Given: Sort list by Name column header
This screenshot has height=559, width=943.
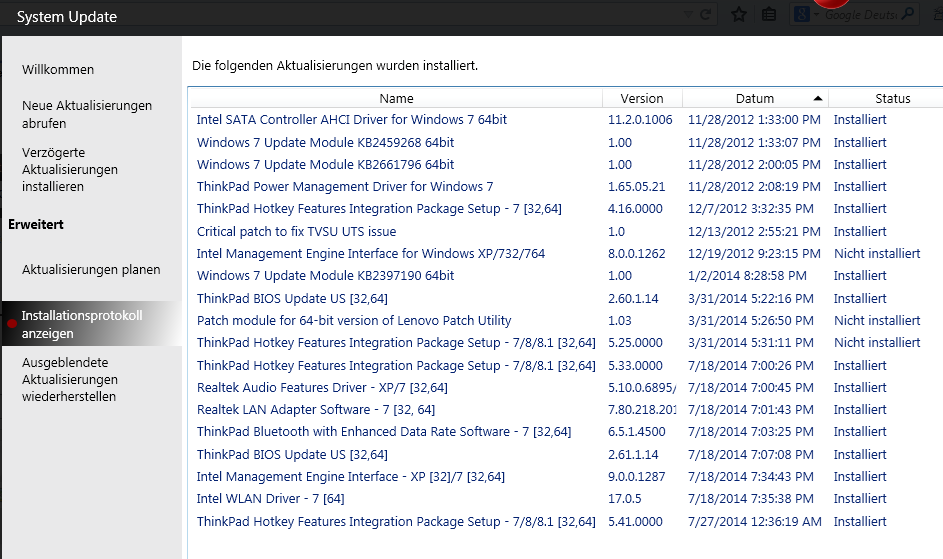Looking at the screenshot, I should coord(396,98).
